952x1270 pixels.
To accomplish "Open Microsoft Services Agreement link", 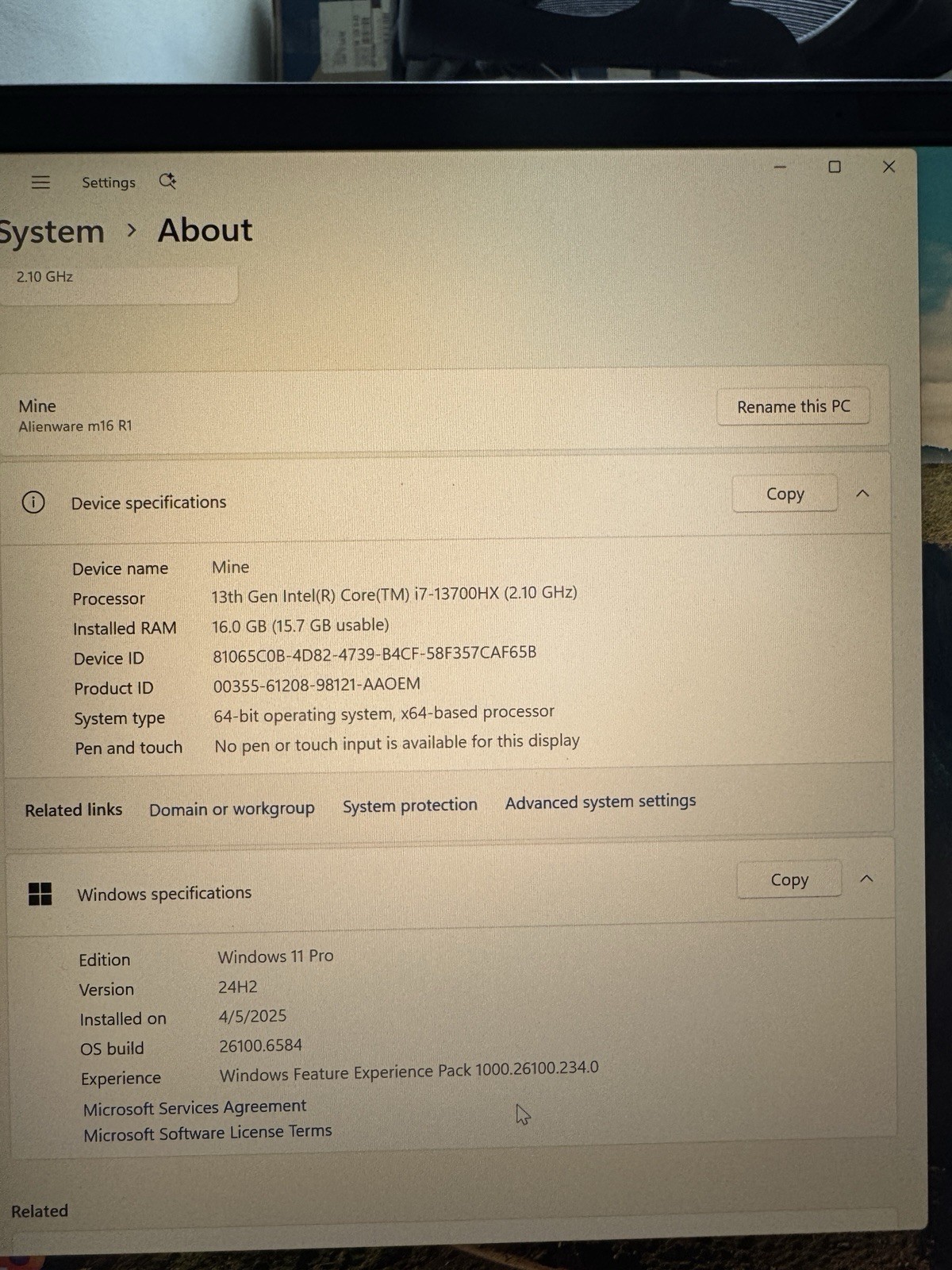I will [x=194, y=1107].
